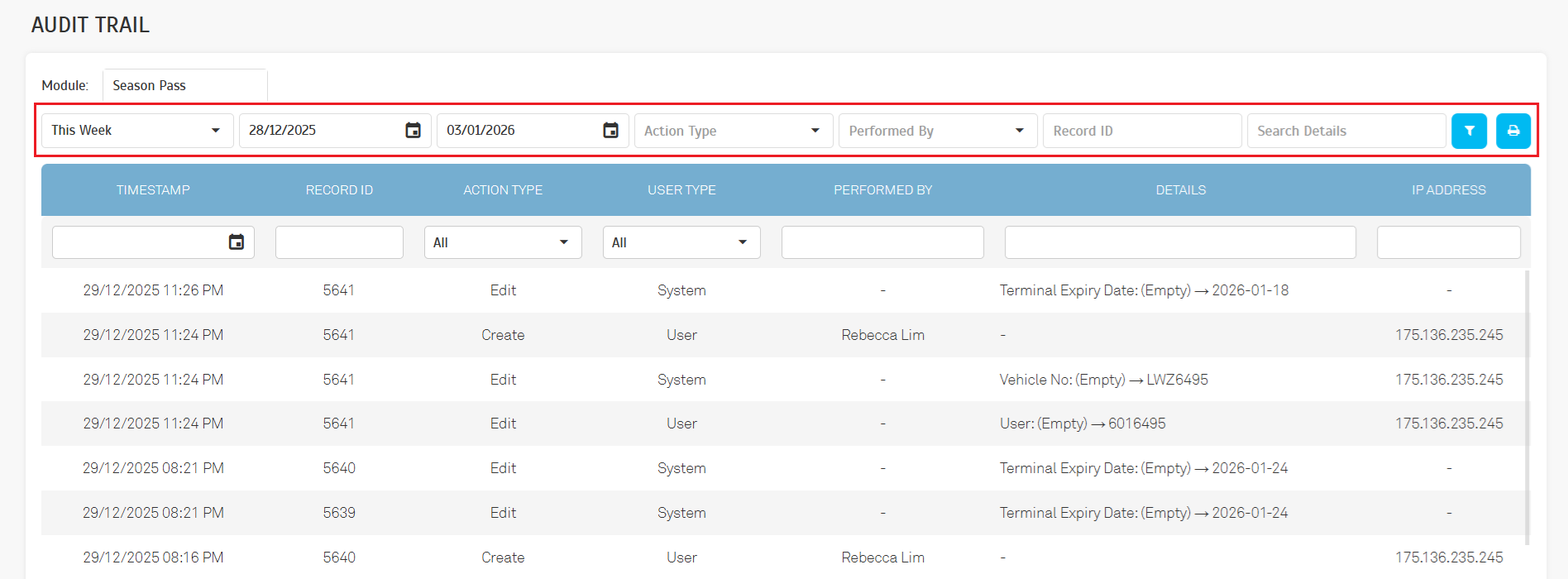Viewport: 1568px width, 579px height.
Task: Click the Record ID column filter box
Action: [x=339, y=242]
